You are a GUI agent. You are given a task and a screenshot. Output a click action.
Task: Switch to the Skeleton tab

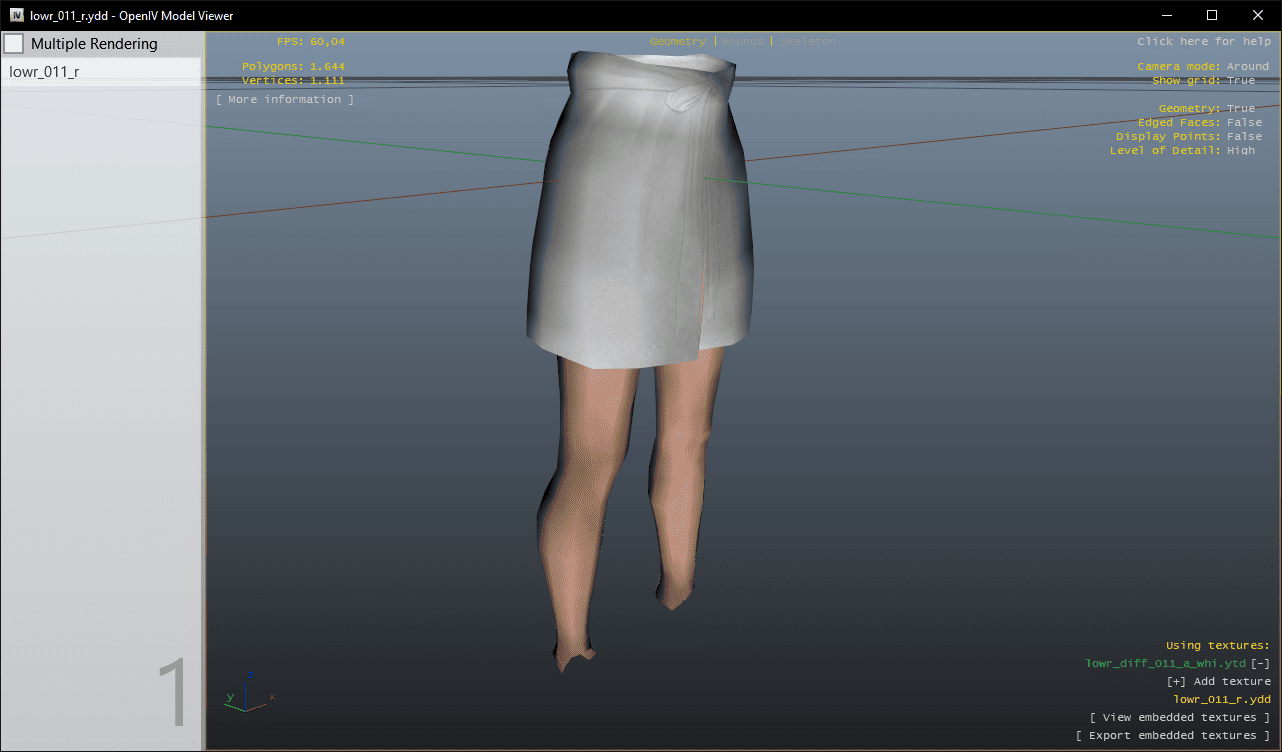pyautogui.click(x=807, y=42)
